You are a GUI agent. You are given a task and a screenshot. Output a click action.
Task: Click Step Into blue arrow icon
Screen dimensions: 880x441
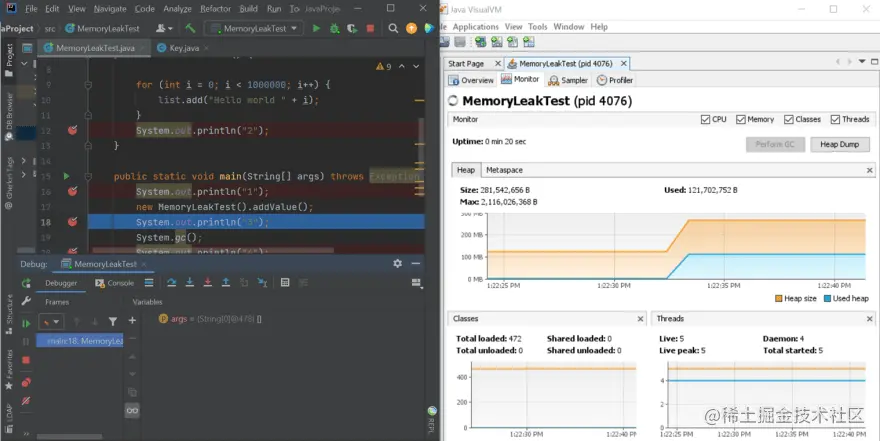(x=190, y=283)
